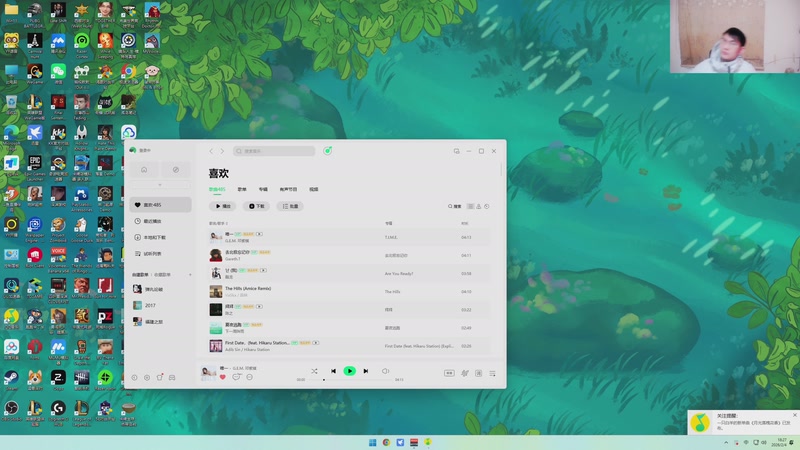Switch to the 有声节目 tab
The width and height of the screenshot is (800, 450).
pos(288,189)
